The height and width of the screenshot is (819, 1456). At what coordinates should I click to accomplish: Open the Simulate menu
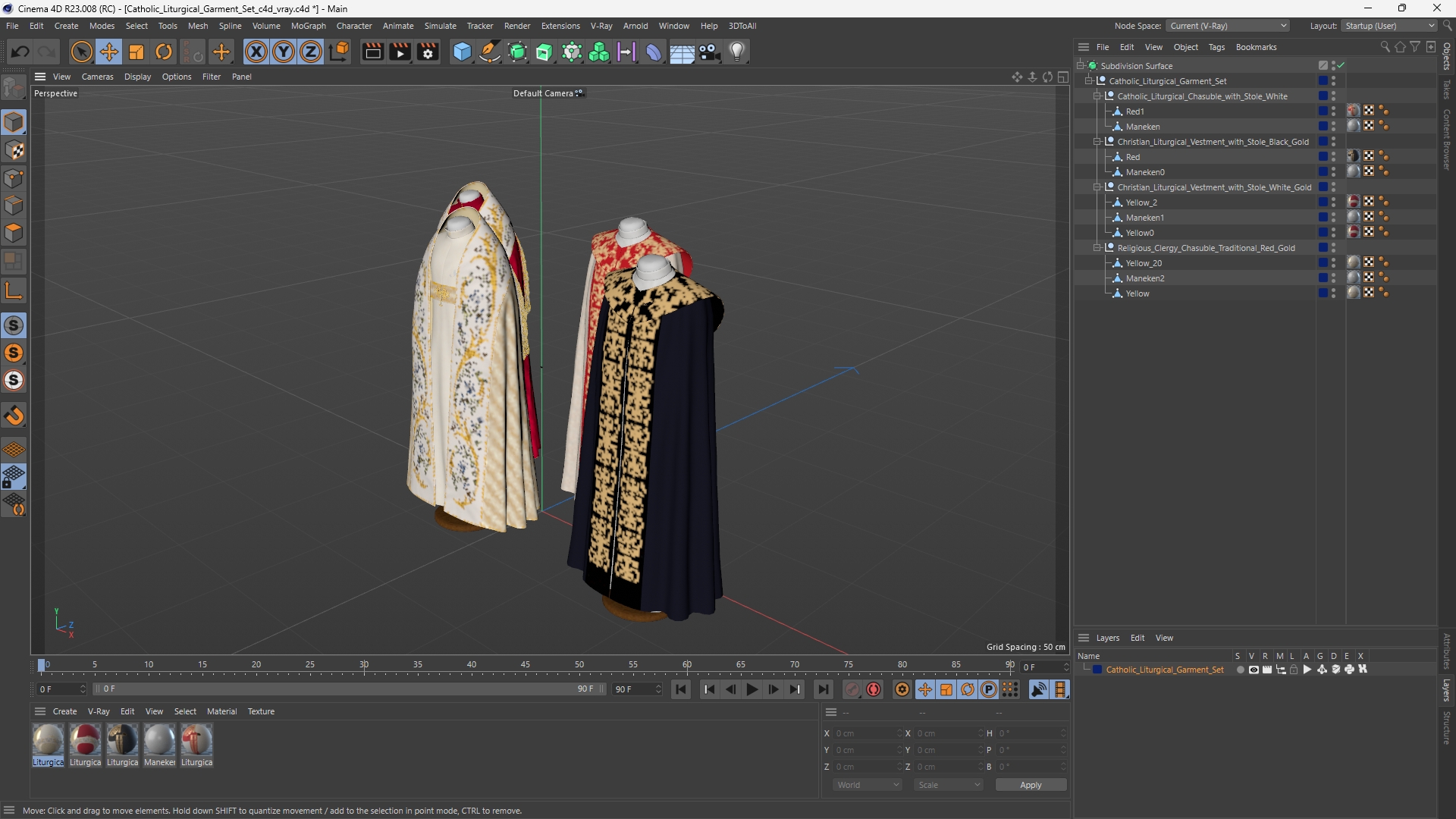point(440,26)
